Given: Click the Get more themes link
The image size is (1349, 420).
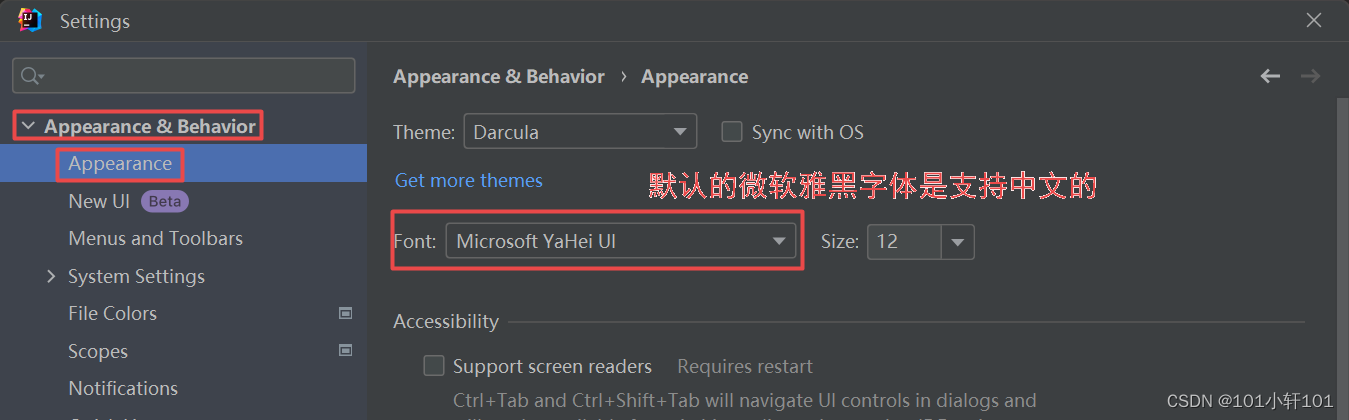Looking at the screenshot, I should pos(468,181).
